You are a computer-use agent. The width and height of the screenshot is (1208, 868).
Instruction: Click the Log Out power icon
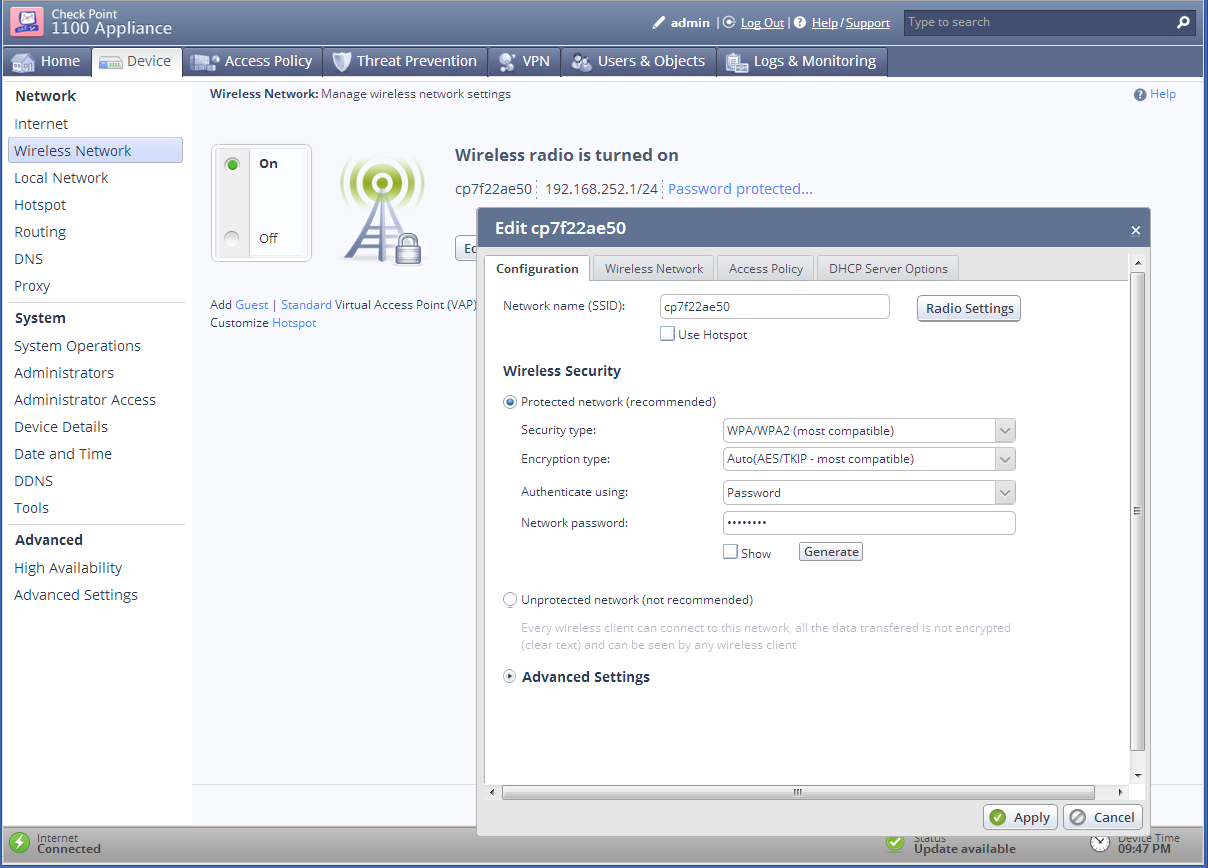coord(729,22)
